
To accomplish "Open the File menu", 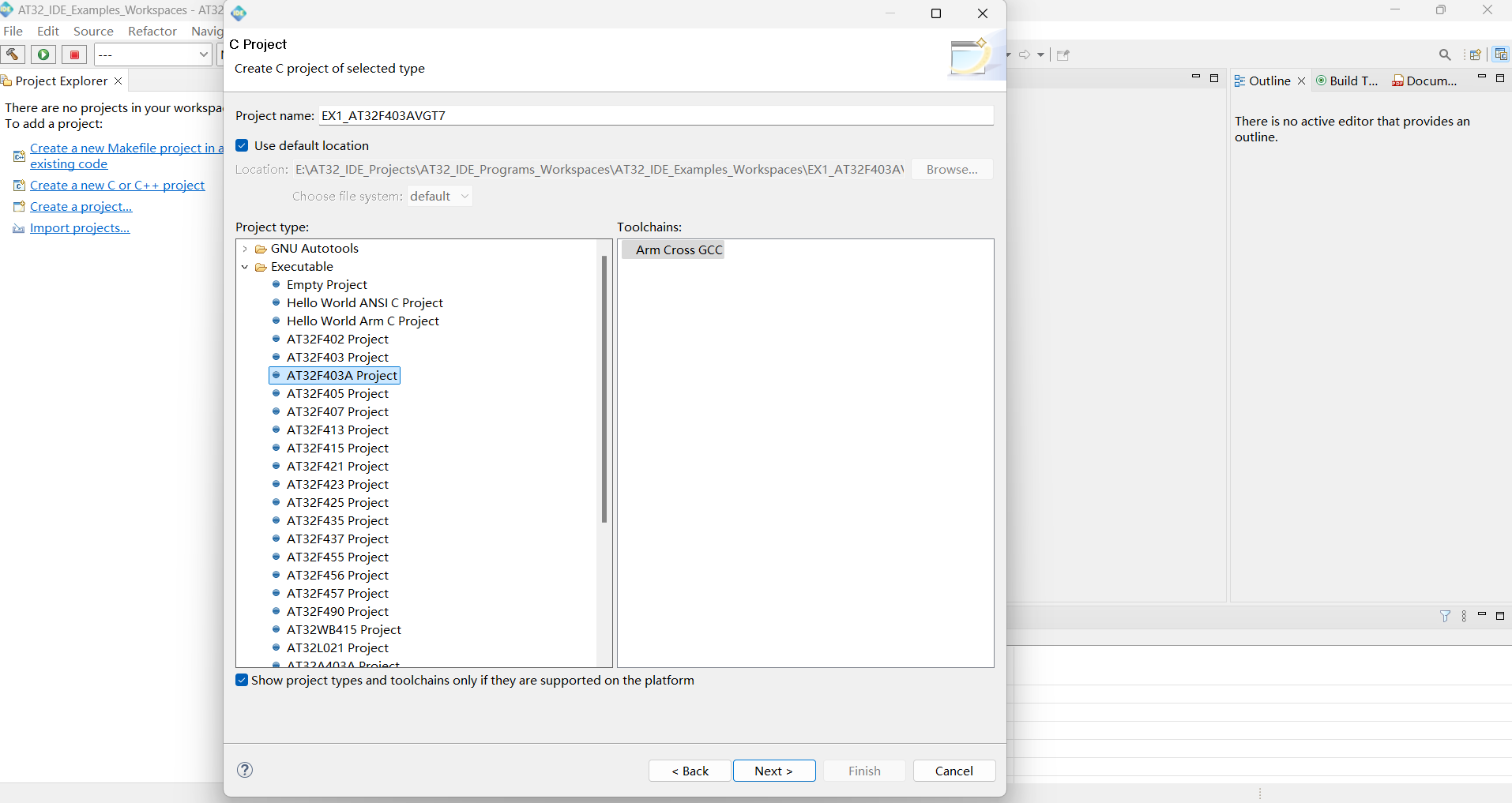I will (13, 31).
